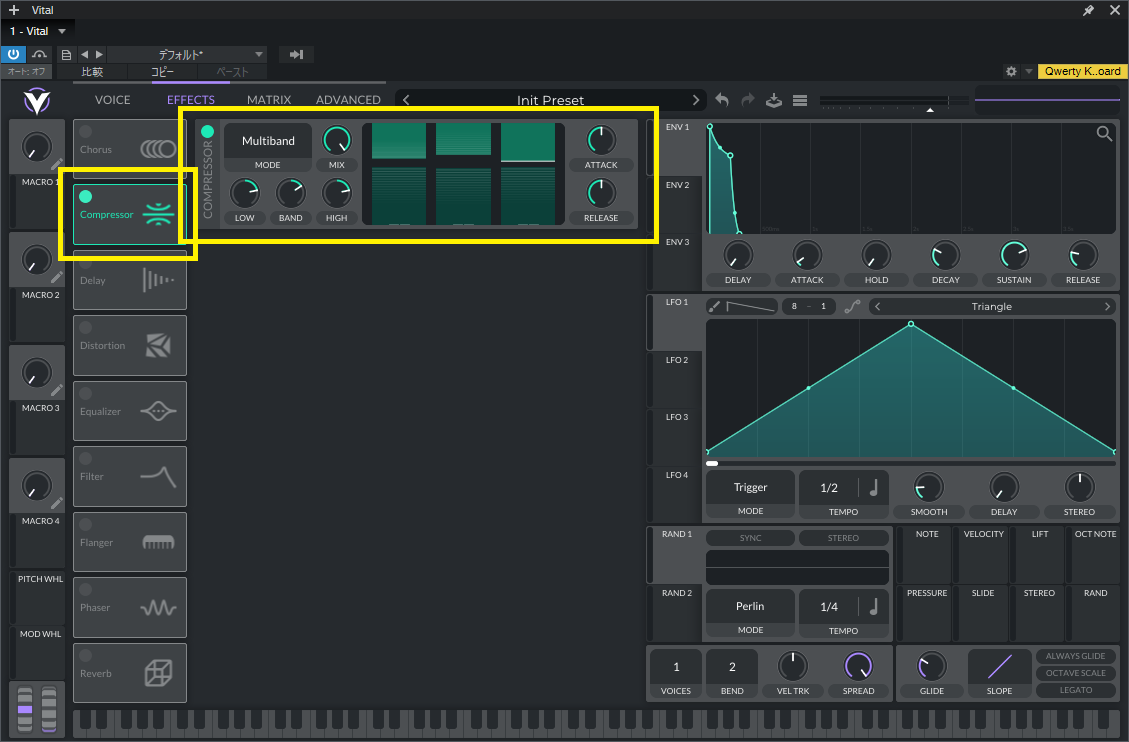Click the 比較 compare button
Viewport: 1129px width, 742px height.
click(92, 72)
